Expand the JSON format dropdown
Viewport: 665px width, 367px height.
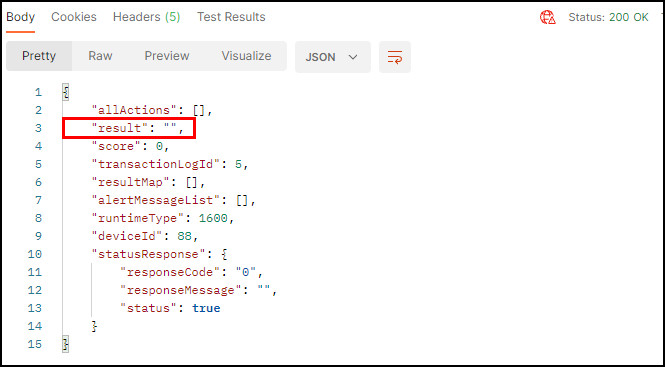coord(332,57)
